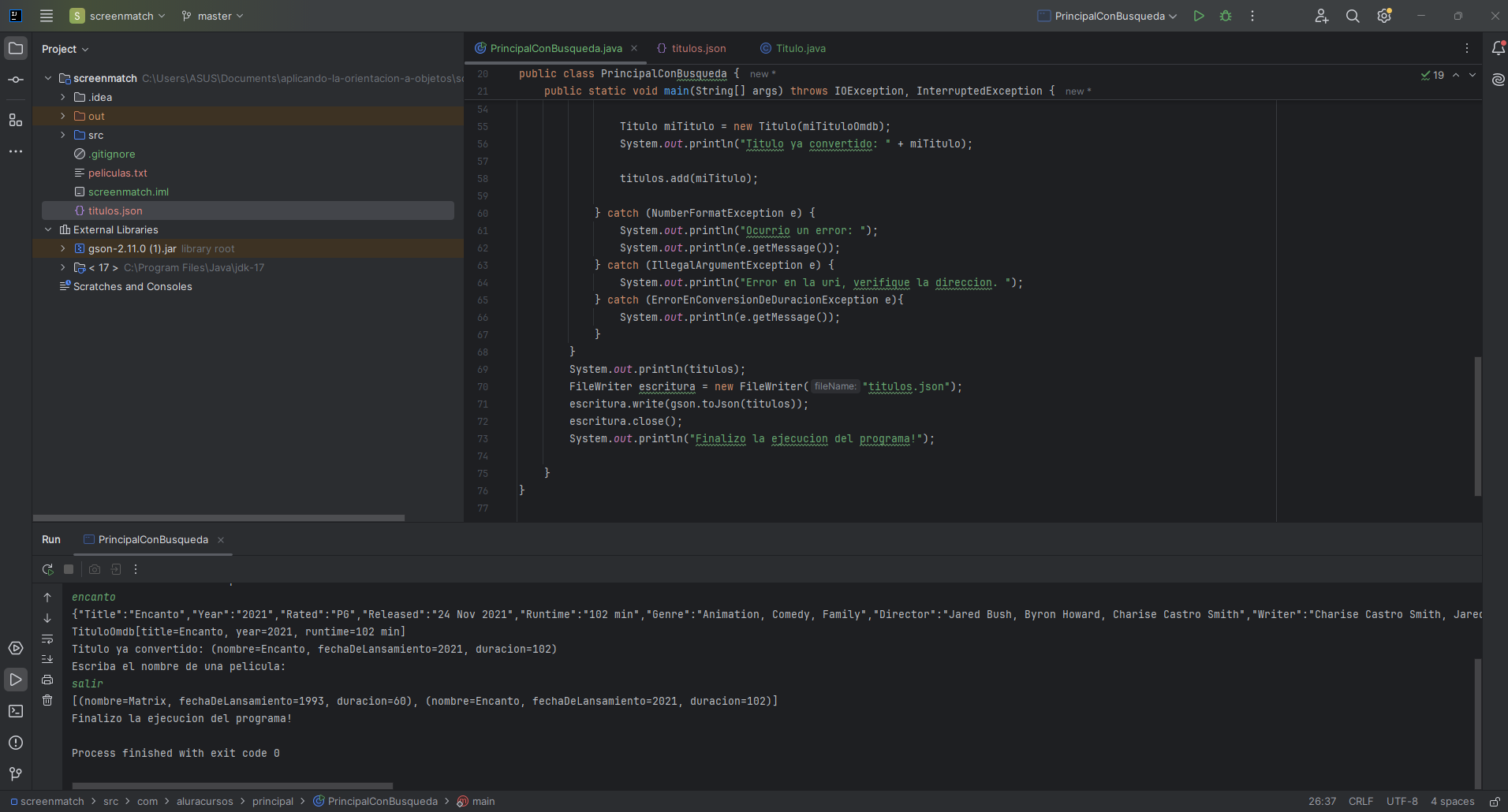Print the console output
1508x812 pixels.
pos(47,680)
